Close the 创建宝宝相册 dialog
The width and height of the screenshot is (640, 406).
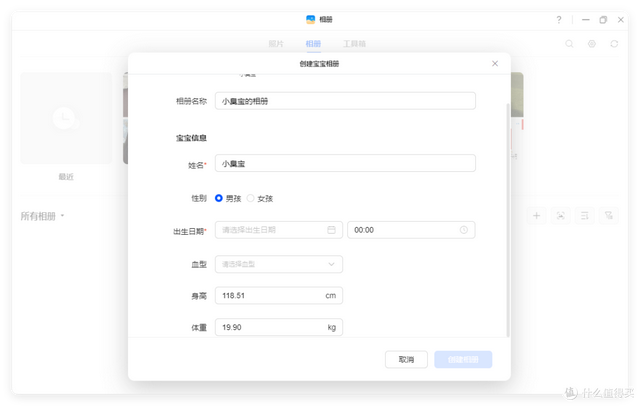click(x=495, y=64)
